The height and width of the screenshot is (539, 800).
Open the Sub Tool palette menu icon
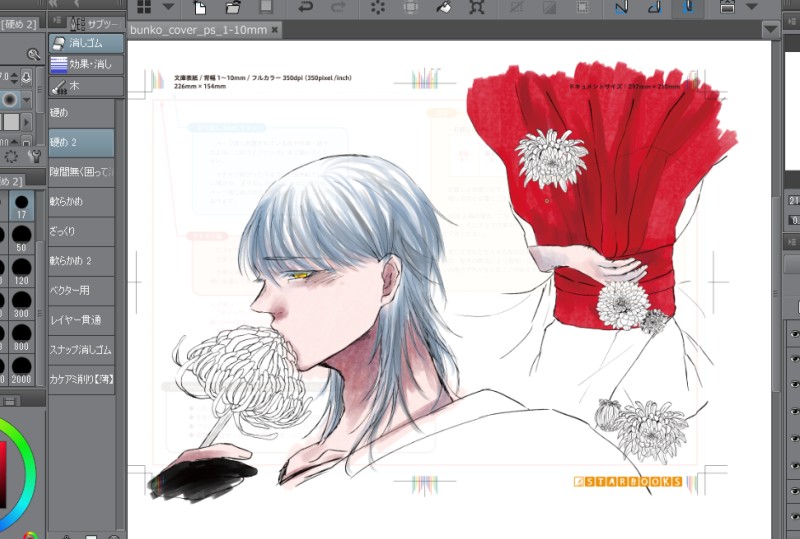(x=57, y=21)
